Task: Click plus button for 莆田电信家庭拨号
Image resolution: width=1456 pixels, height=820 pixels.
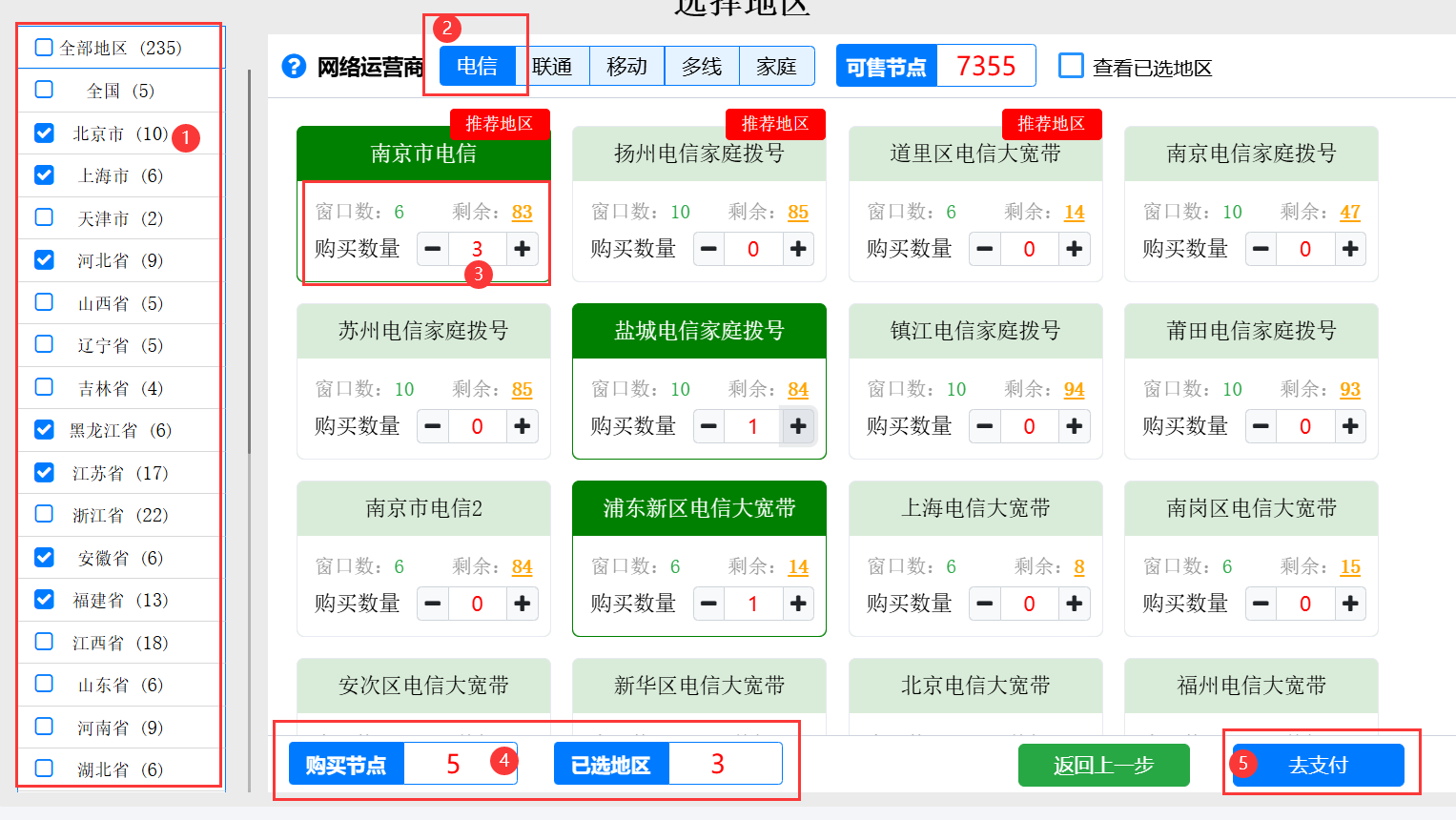Action: click(1350, 426)
